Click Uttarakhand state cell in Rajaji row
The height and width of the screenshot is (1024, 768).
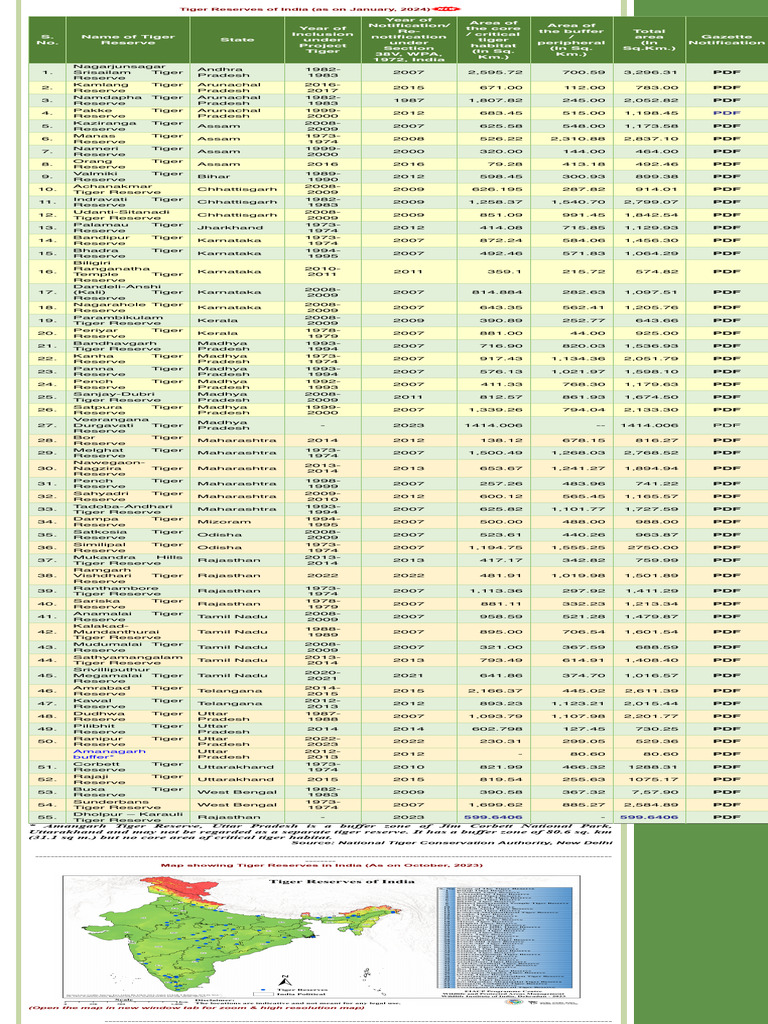[x=235, y=780]
